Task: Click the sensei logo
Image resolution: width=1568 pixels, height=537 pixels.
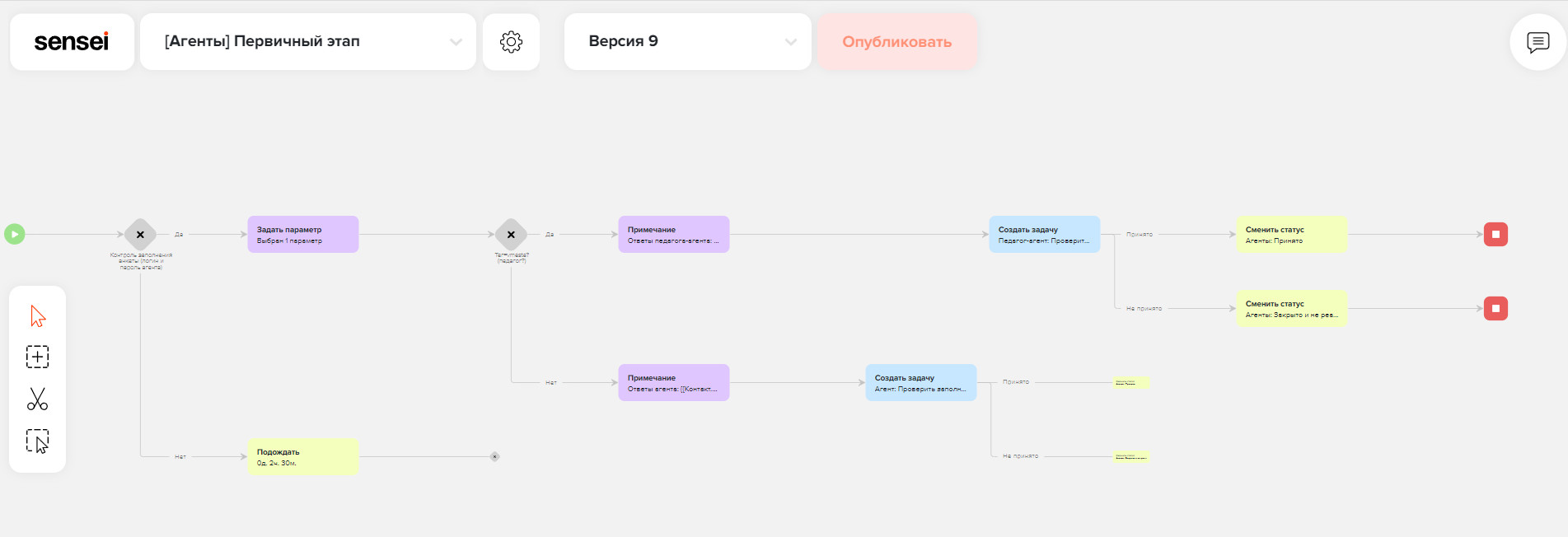Action: tap(72, 42)
